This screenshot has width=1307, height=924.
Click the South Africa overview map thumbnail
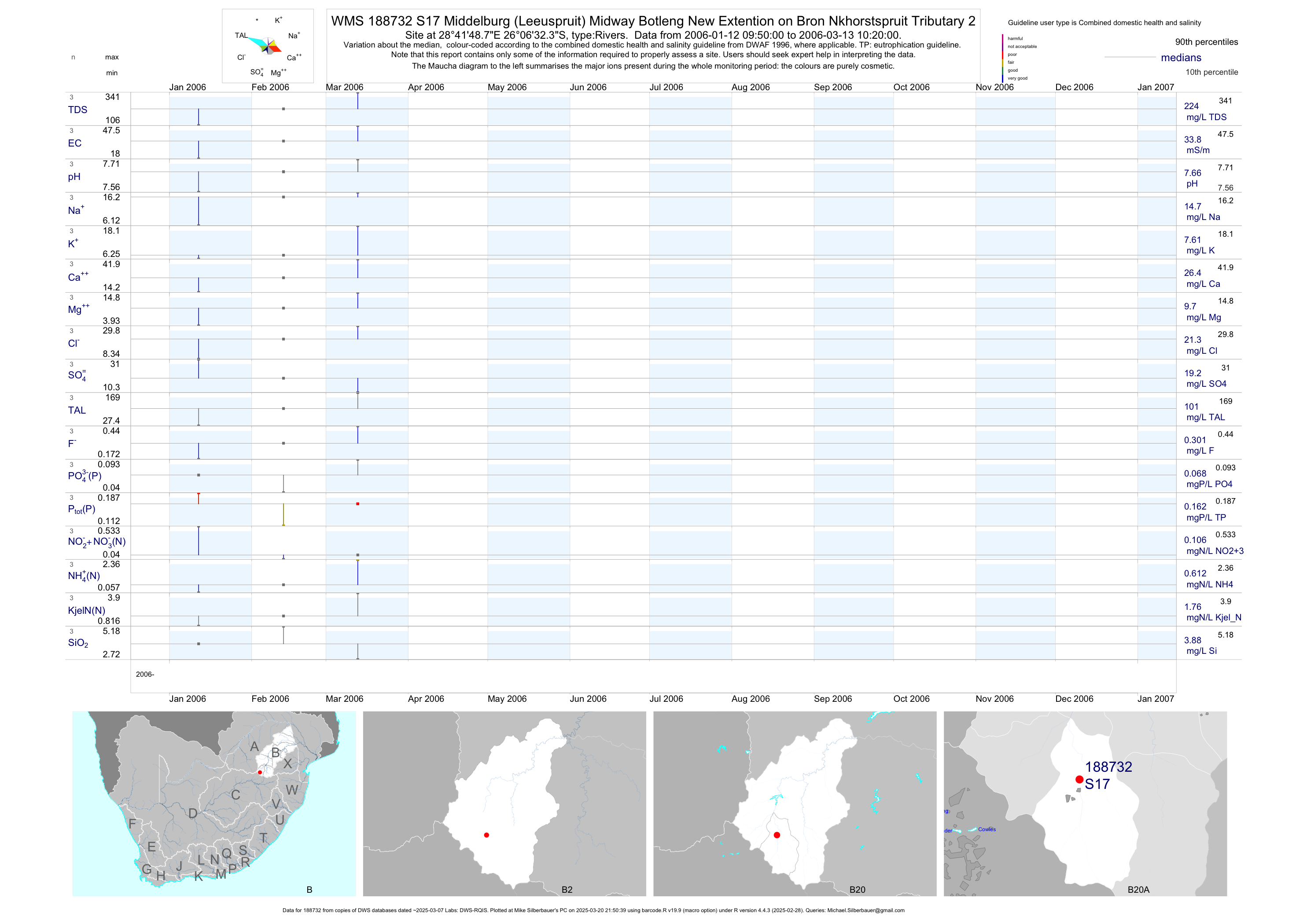(x=214, y=803)
